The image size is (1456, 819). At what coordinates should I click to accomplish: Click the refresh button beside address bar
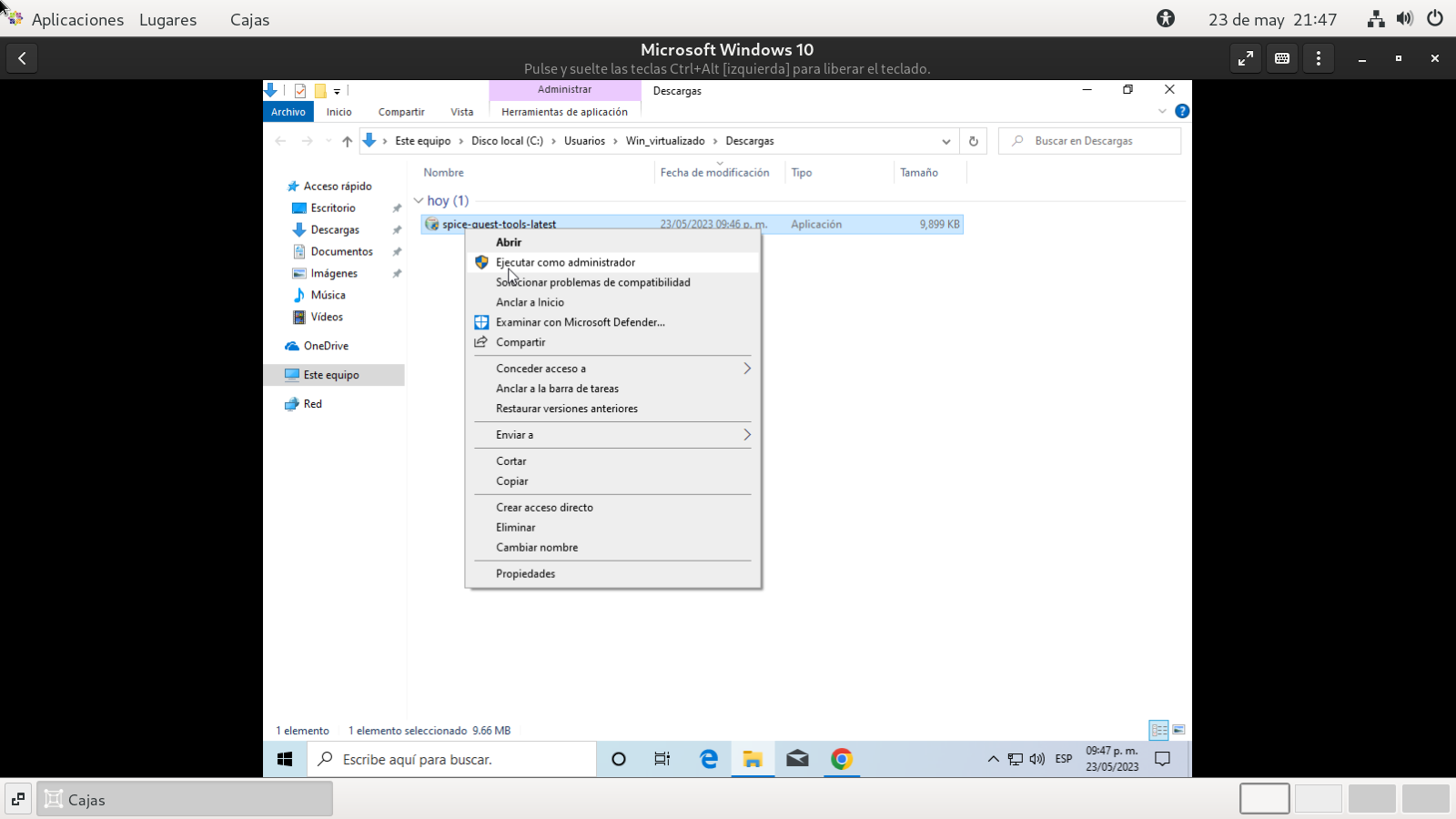[974, 141]
